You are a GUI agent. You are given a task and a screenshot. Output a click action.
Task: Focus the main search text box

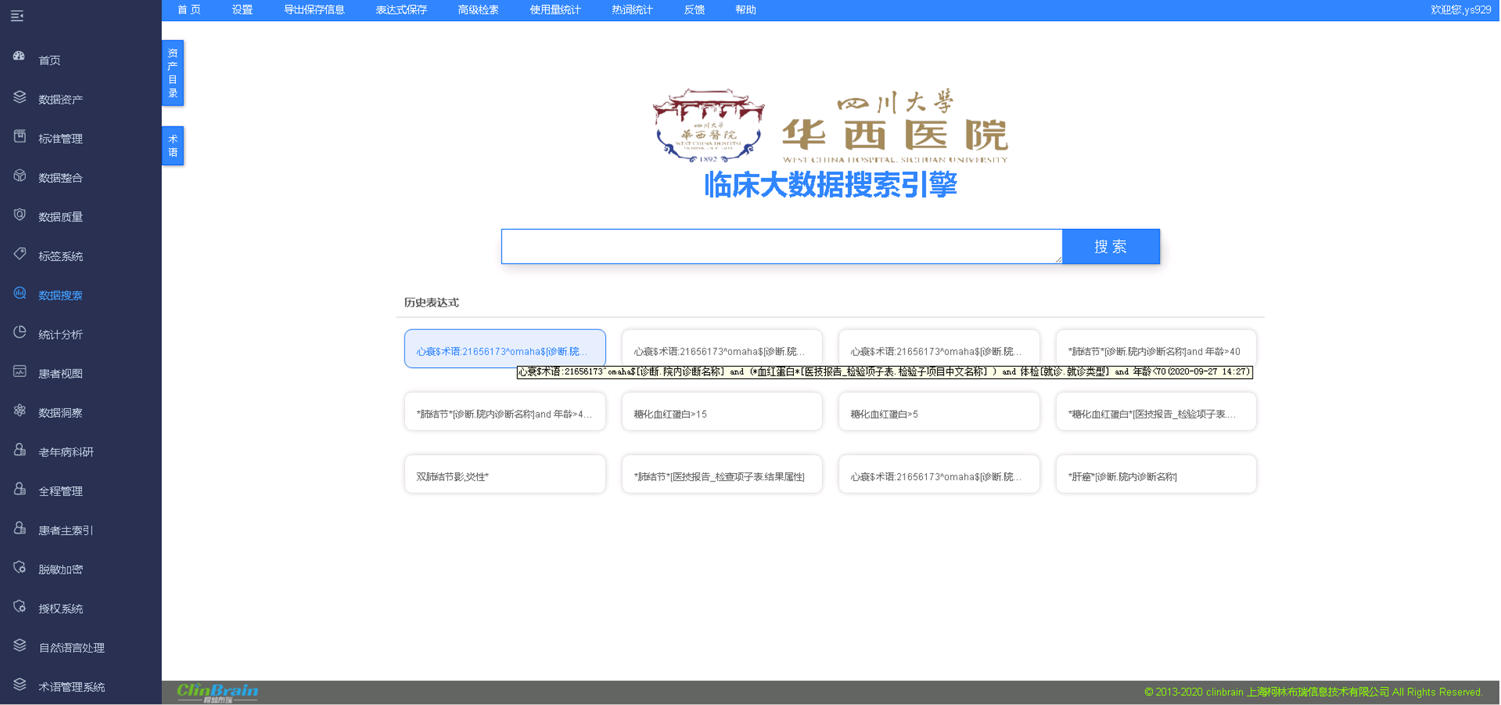pos(782,247)
